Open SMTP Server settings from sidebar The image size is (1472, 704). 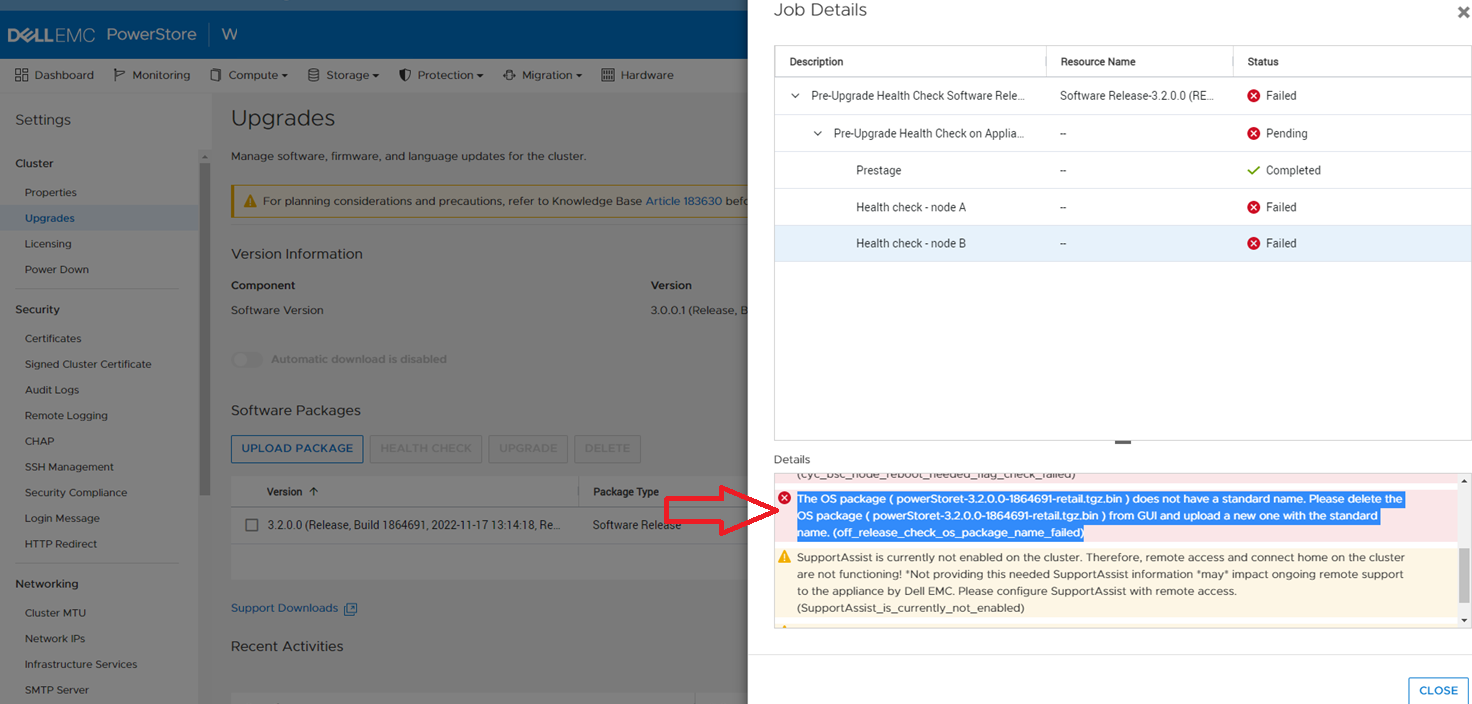[56, 689]
